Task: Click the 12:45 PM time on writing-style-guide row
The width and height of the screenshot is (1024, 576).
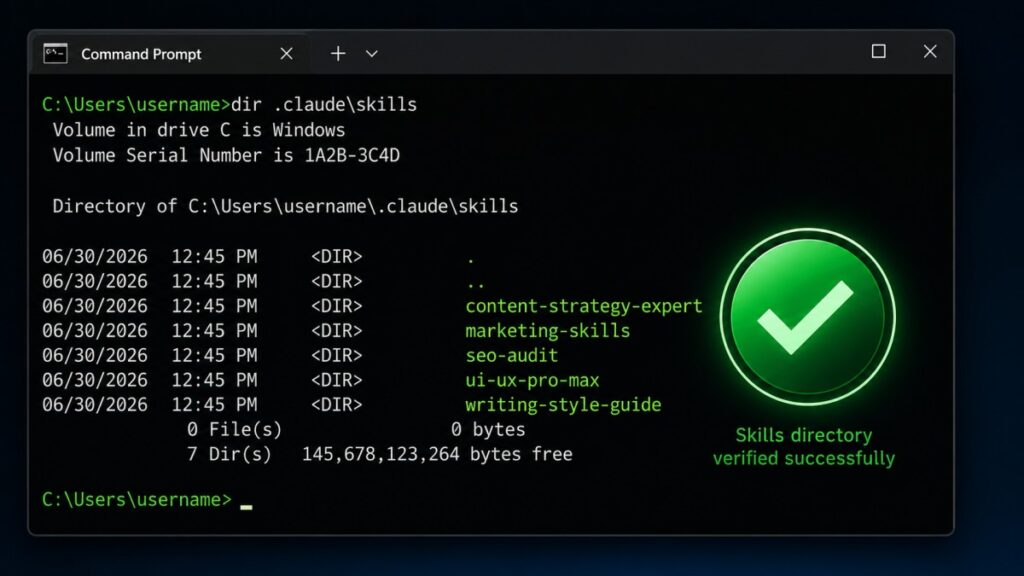Action: click(x=214, y=405)
